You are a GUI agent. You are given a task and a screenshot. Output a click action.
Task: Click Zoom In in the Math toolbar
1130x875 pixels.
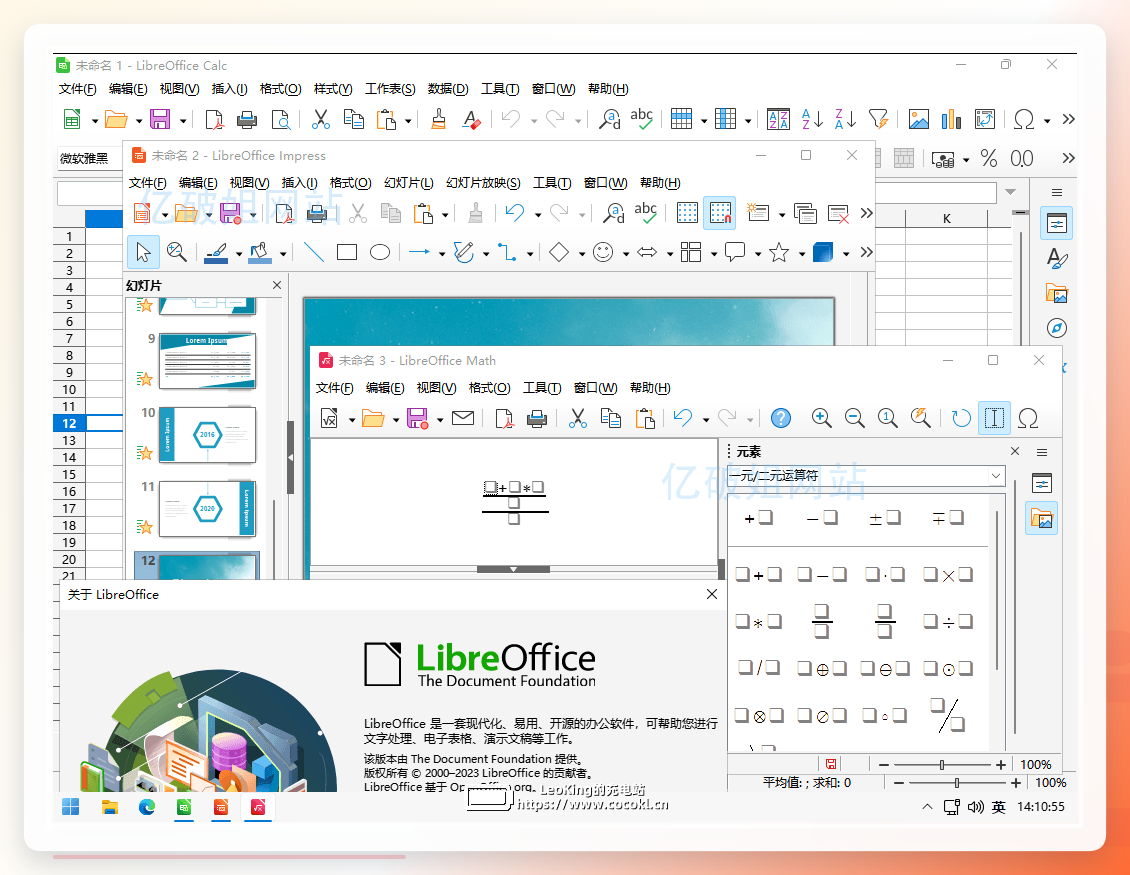[821, 418]
